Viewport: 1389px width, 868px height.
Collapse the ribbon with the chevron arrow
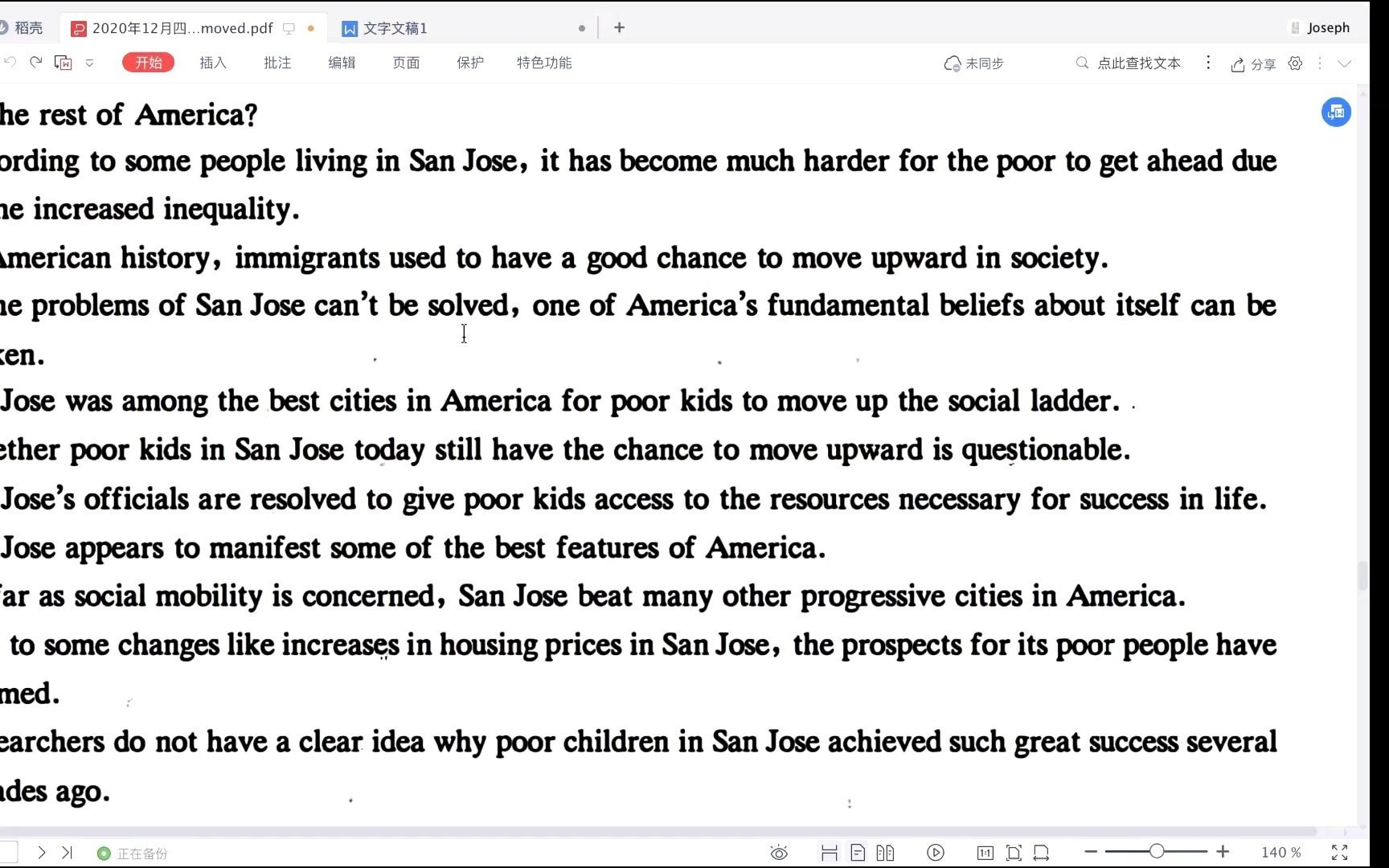[x=1344, y=63]
